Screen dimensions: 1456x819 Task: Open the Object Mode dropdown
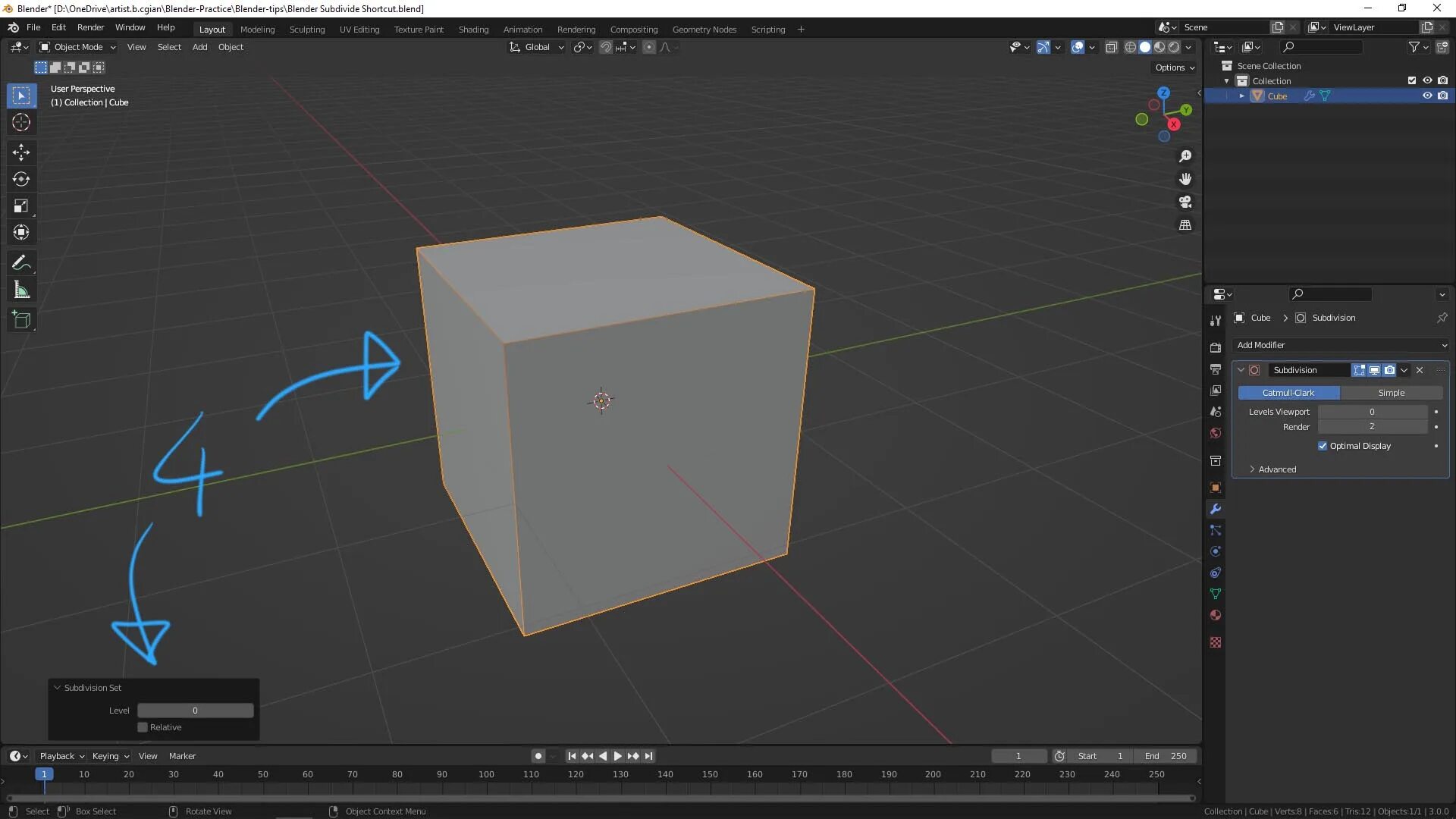77,47
